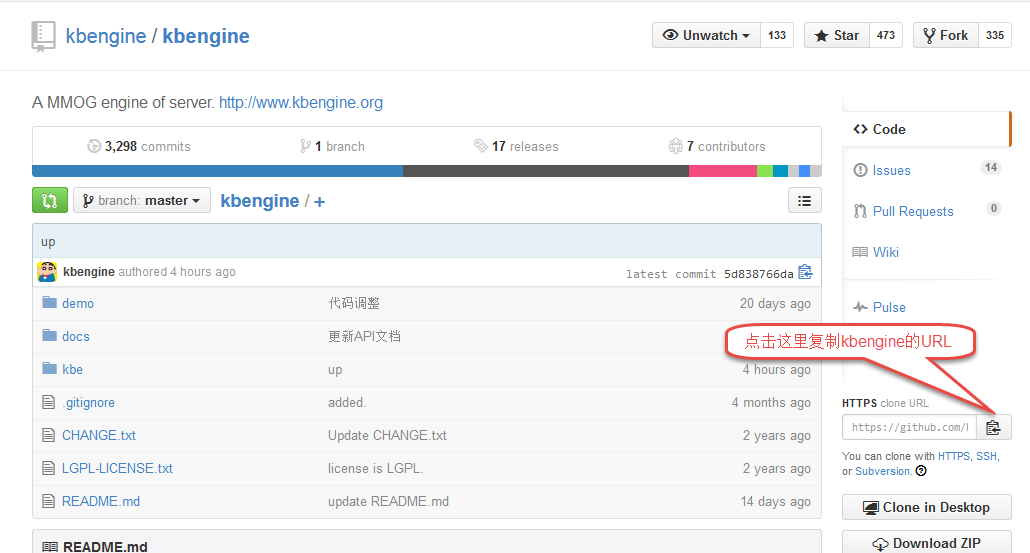Image resolution: width=1030 pixels, height=553 pixels.
Task: Click the blue segment of language bar
Action: 217,171
